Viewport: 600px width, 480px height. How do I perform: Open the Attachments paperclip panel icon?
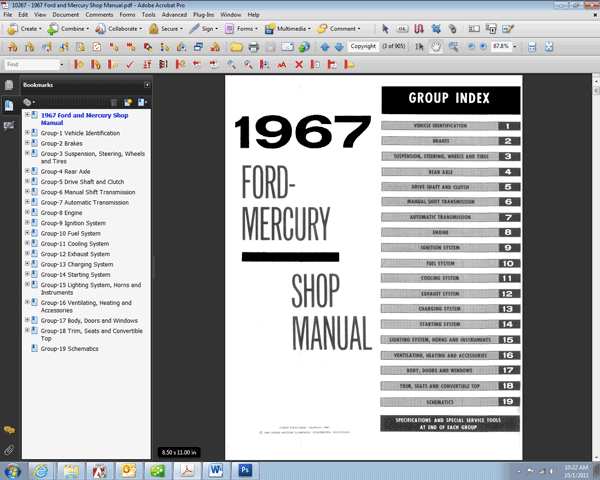coord(9,450)
